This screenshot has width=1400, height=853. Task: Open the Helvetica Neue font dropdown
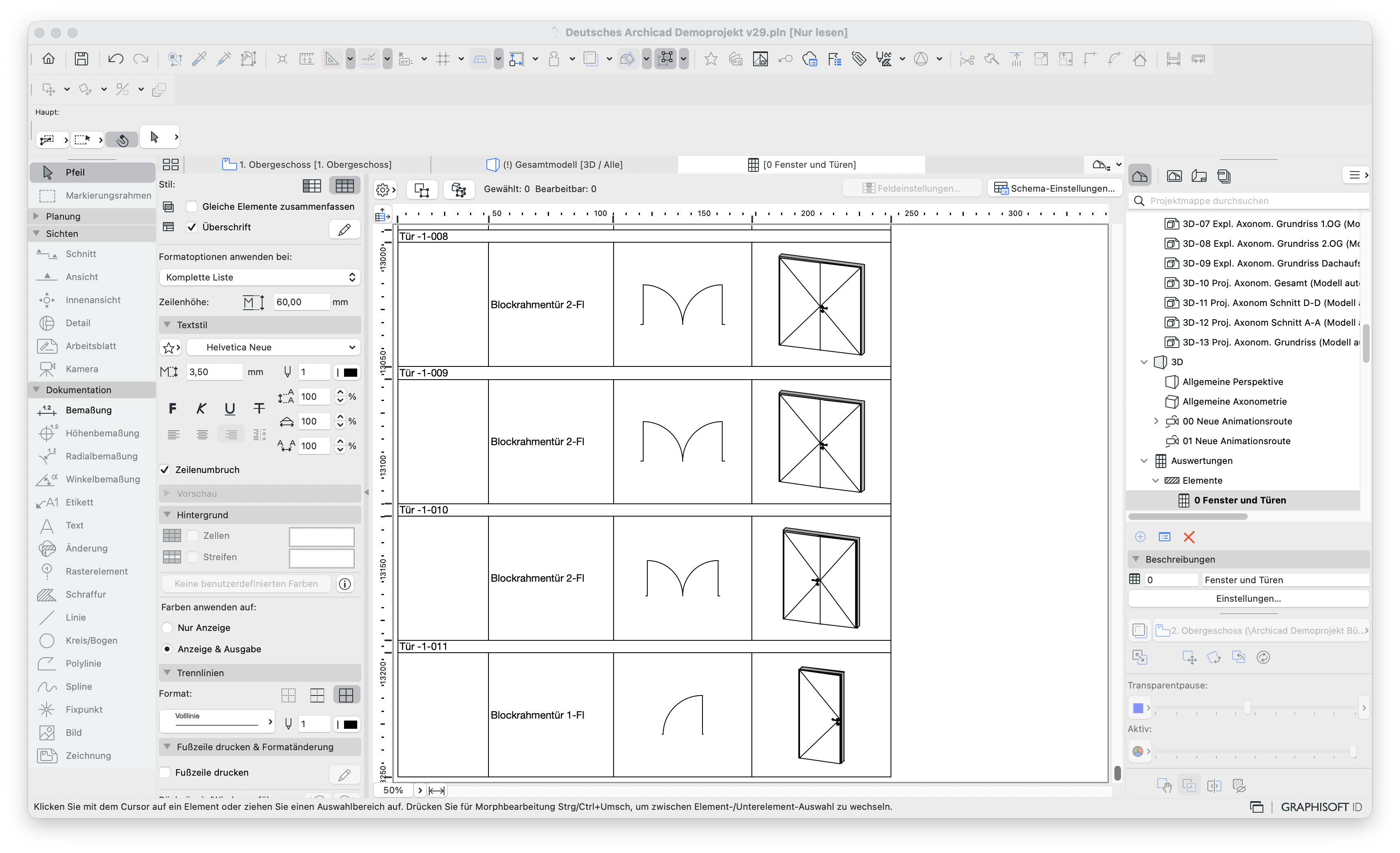click(273, 347)
